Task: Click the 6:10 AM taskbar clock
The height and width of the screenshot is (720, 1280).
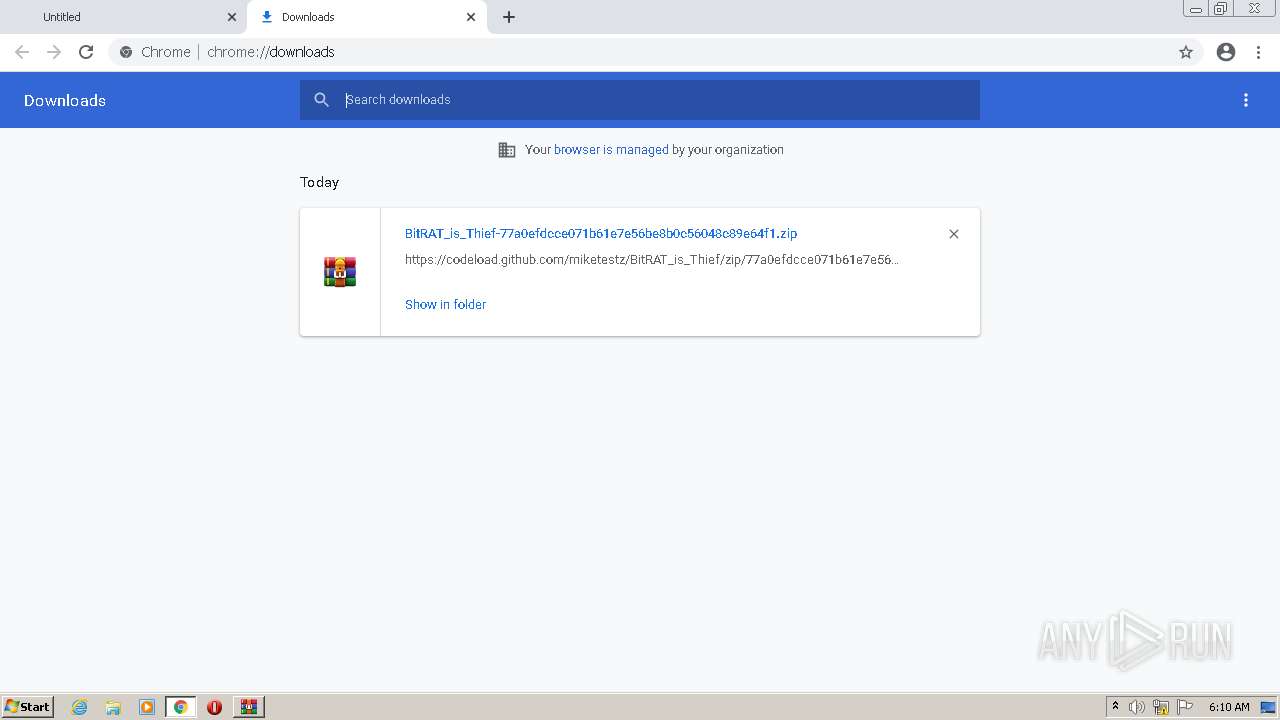Action: [x=1229, y=707]
